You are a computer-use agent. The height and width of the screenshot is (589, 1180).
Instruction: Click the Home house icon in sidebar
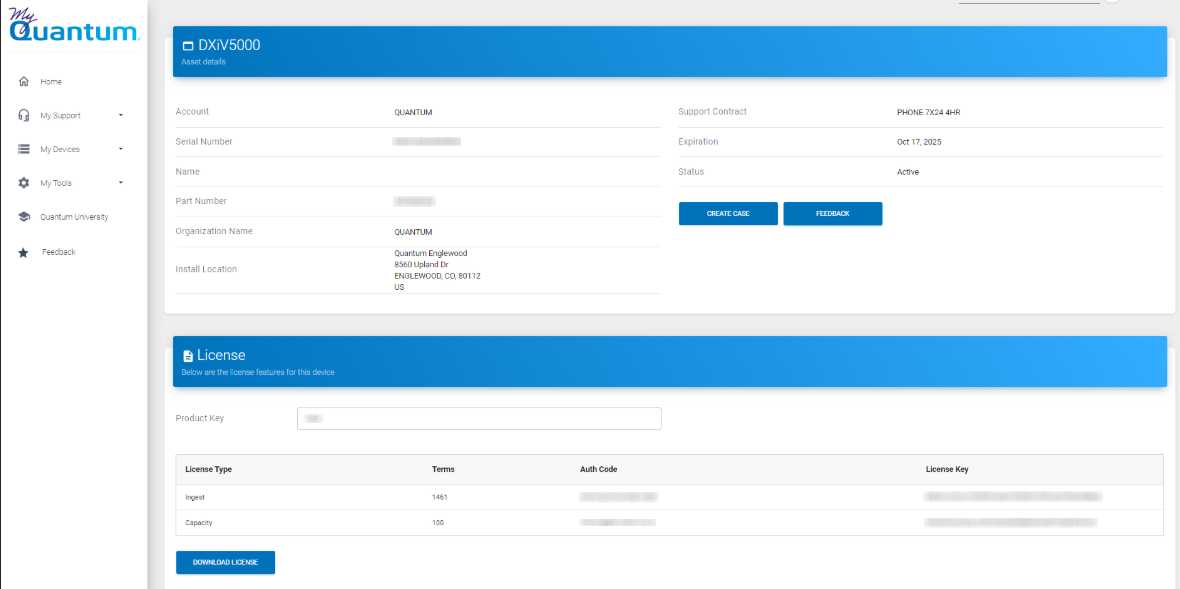(x=24, y=82)
